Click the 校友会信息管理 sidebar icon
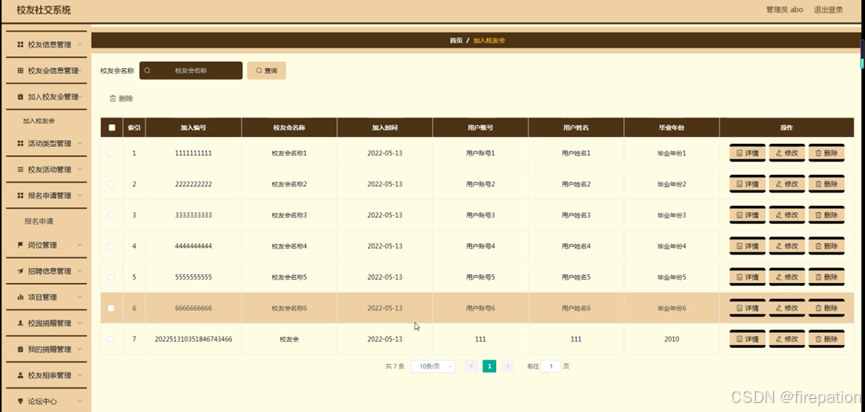The width and height of the screenshot is (865, 412). coord(20,71)
